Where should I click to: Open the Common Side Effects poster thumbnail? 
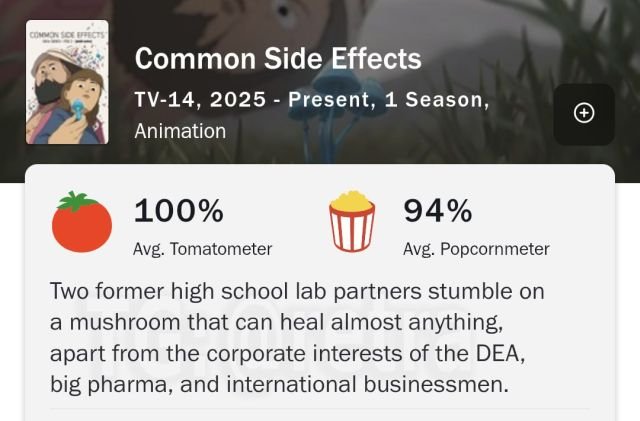pyautogui.click(x=68, y=82)
